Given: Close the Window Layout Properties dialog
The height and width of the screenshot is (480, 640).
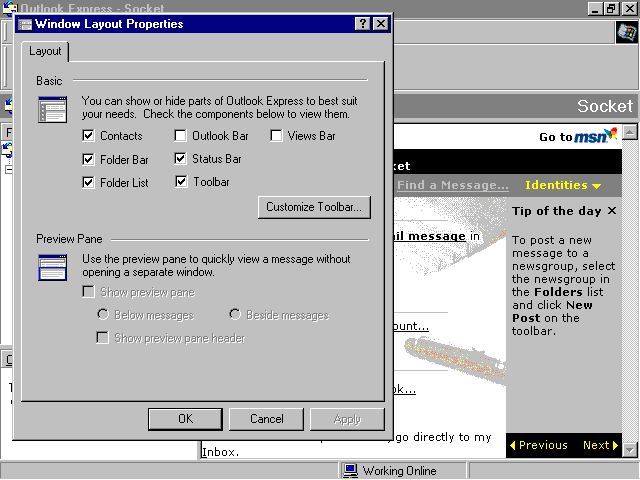Looking at the screenshot, I should pos(380,24).
